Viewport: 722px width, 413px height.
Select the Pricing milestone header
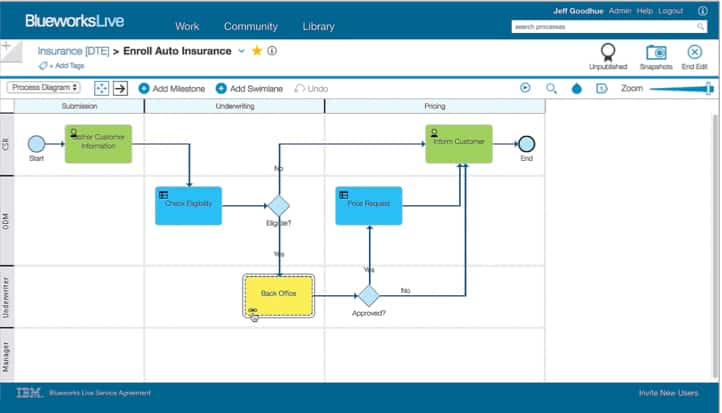435,106
